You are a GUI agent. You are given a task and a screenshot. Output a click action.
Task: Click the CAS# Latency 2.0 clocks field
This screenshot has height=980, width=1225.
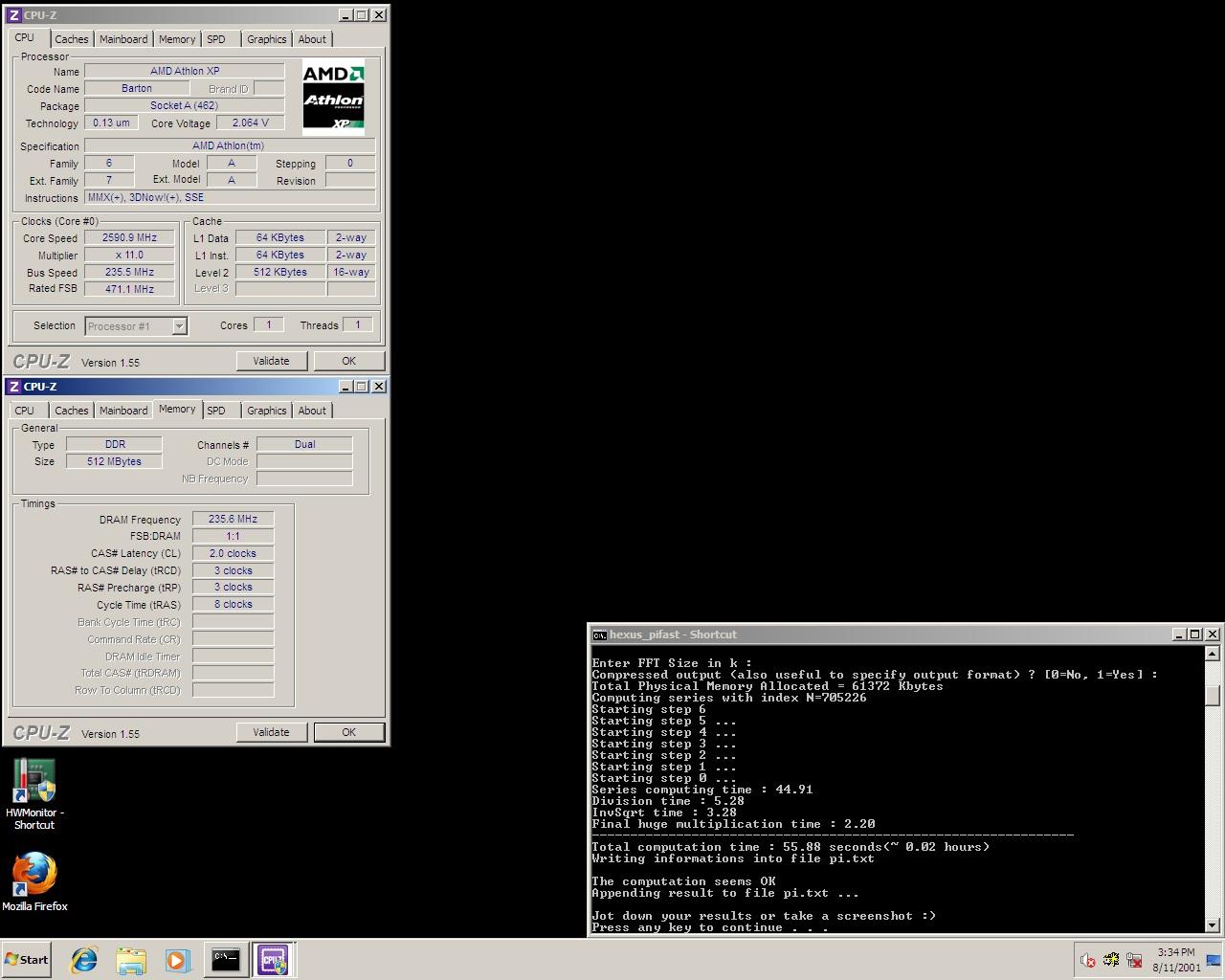tap(234, 554)
